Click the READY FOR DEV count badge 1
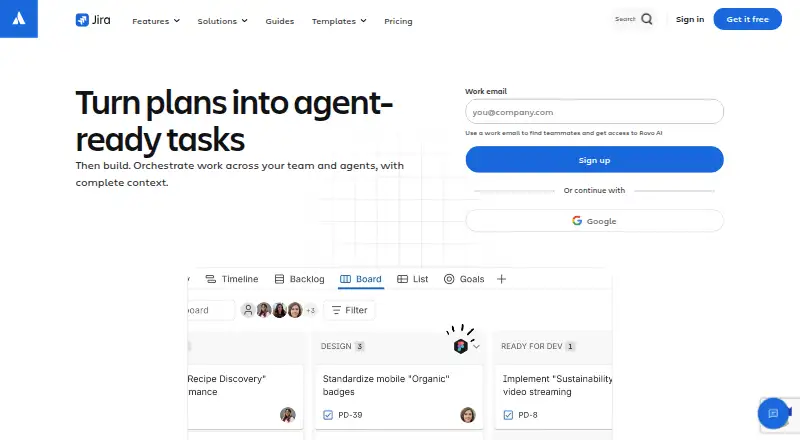 (x=570, y=347)
